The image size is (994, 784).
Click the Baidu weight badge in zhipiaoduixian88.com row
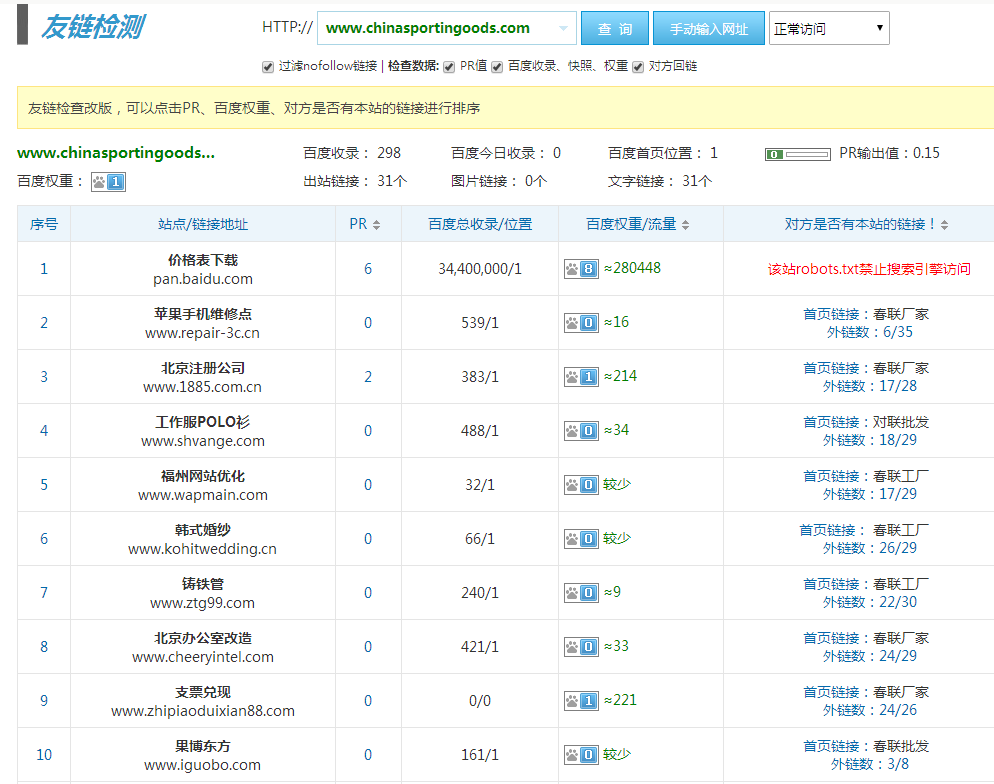(x=581, y=701)
